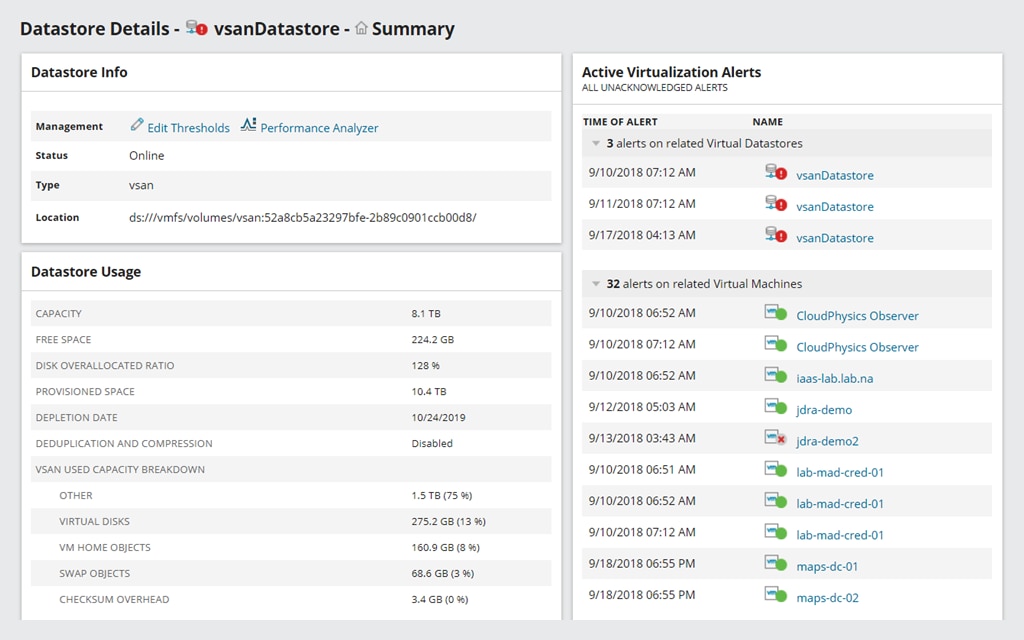Click the alert status icon in the page title
This screenshot has width=1024, height=640.
[194, 29]
